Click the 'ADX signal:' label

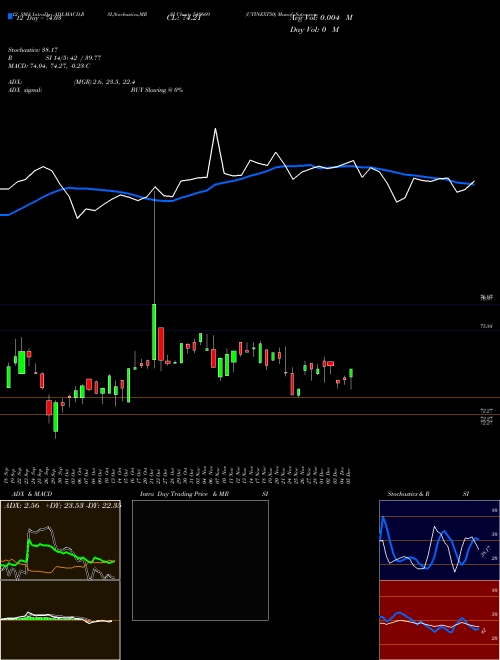25,90
